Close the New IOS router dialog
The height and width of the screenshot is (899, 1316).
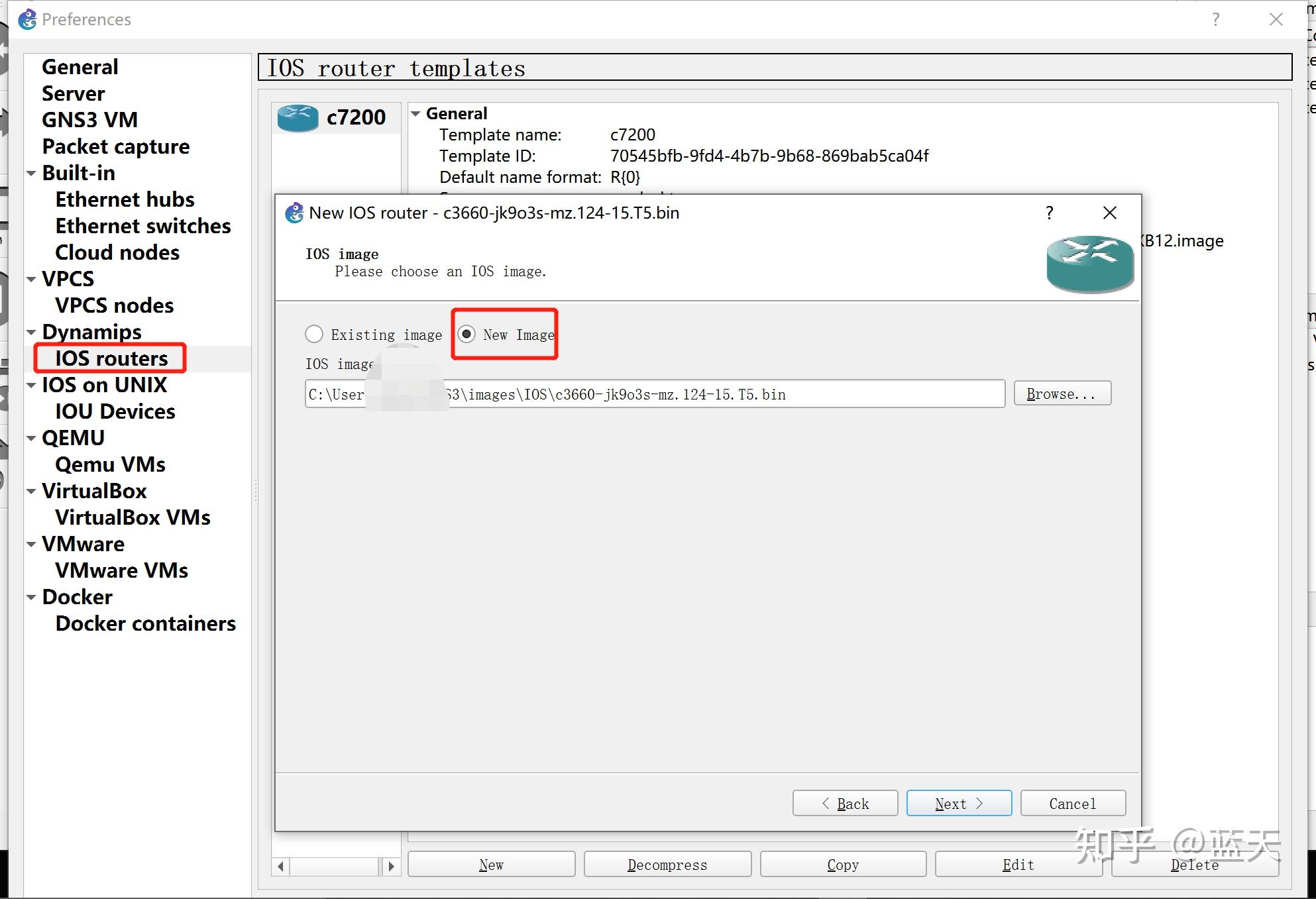click(1109, 213)
